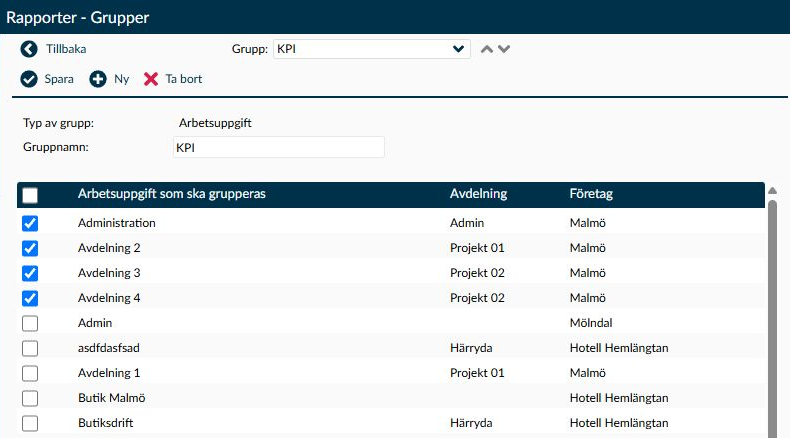The image size is (790, 438).
Task: Click the Administration row name
Action: (x=117, y=223)
